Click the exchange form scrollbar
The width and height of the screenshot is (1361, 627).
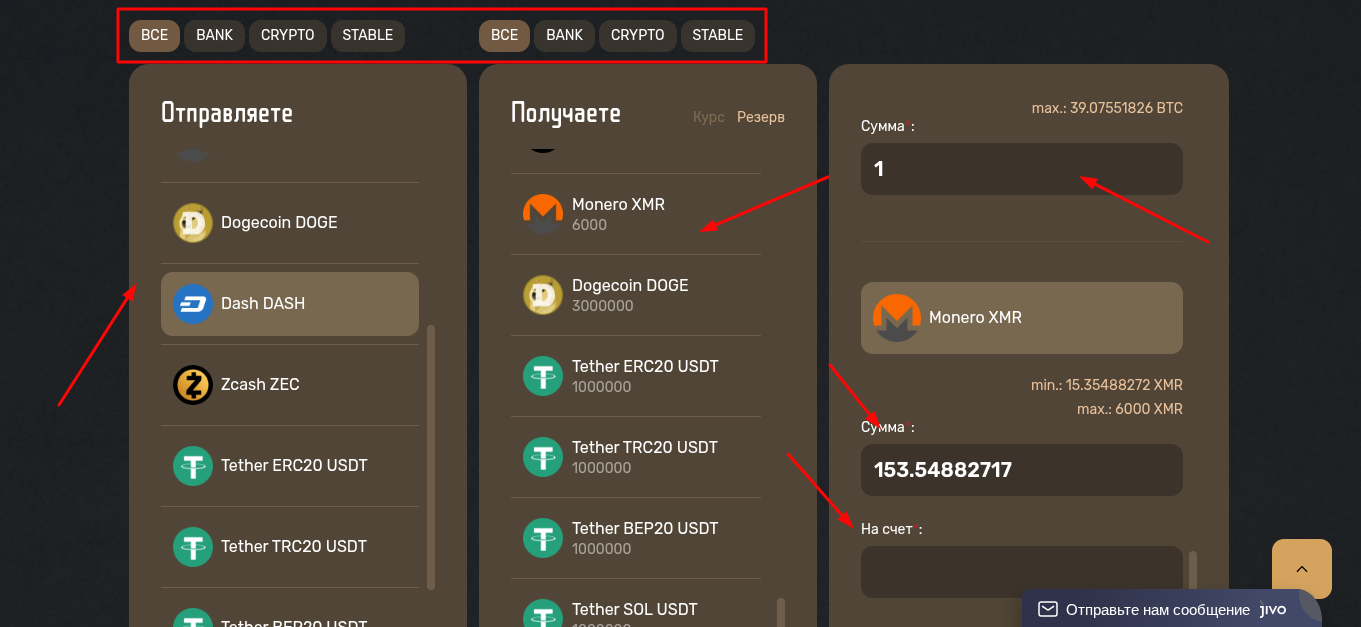1192,570
